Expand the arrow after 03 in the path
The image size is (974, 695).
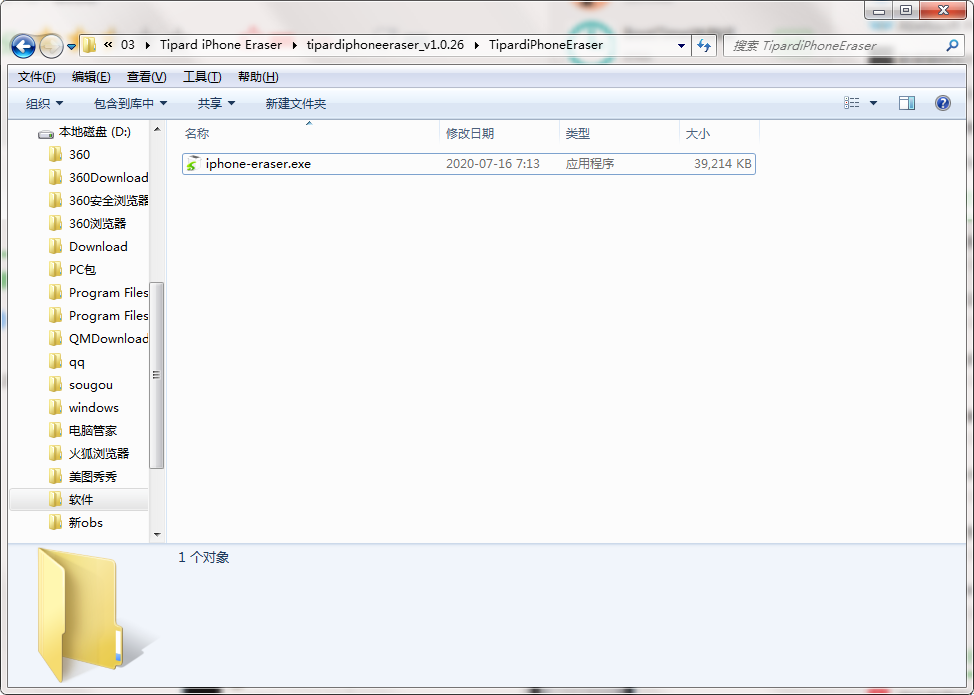[x=147, y=45]
